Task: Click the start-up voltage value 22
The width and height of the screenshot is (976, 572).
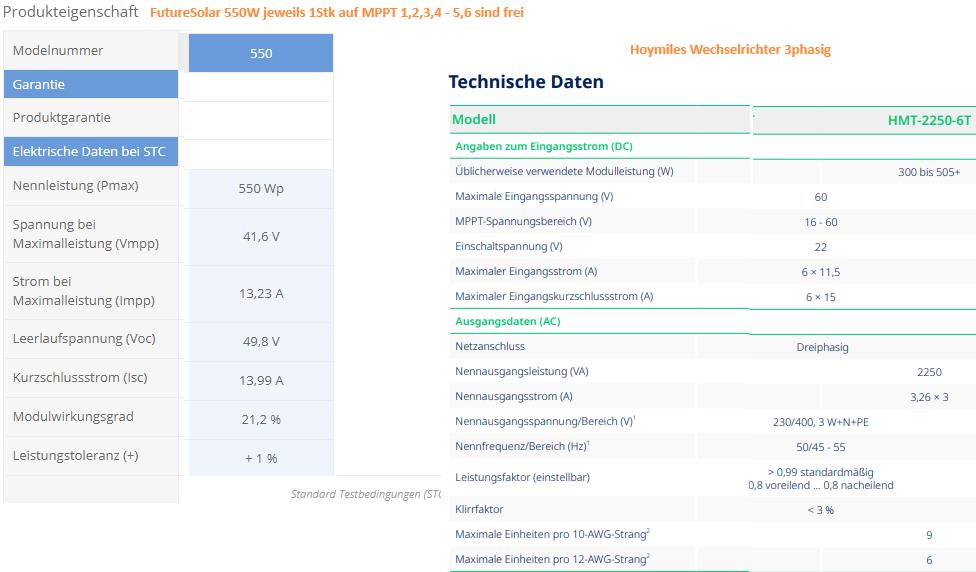Action: point(820,247)
